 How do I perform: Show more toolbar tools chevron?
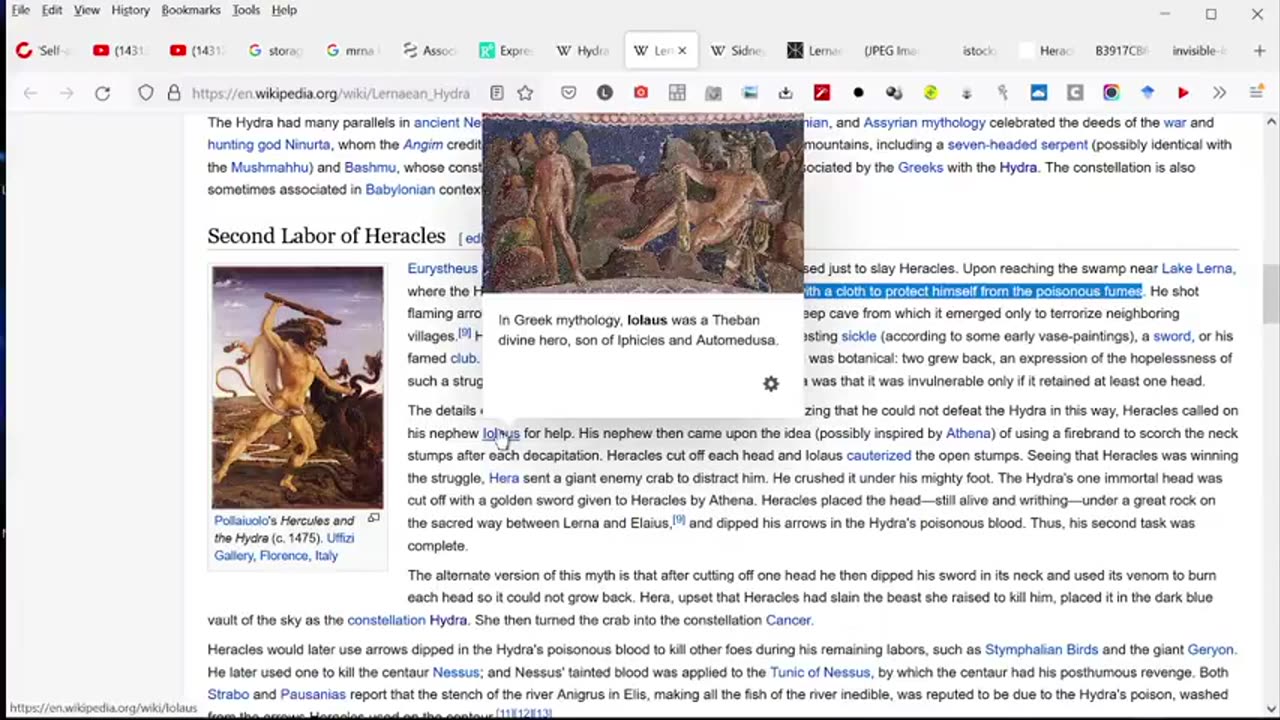[x=1219, y=93]
